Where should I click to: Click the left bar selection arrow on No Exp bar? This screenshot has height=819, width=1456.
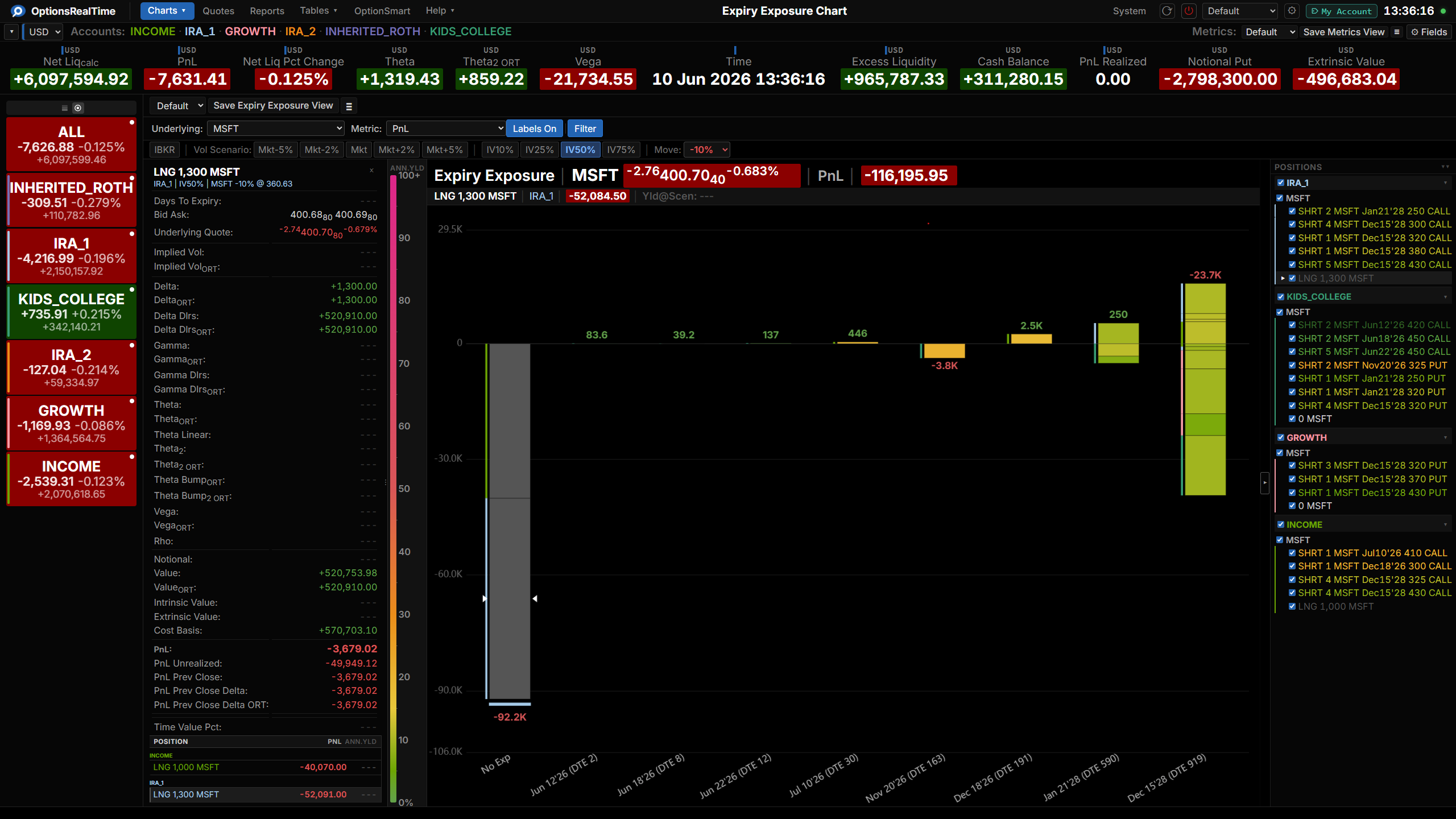click(485, 598)
